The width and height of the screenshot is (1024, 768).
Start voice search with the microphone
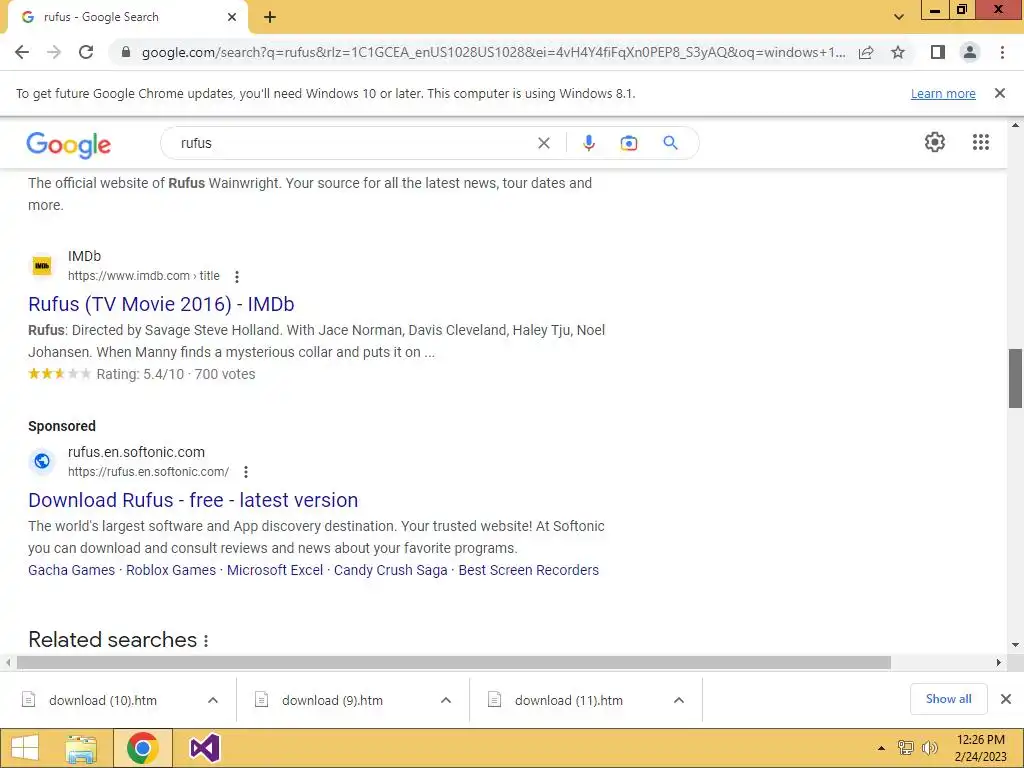point(589,143)
